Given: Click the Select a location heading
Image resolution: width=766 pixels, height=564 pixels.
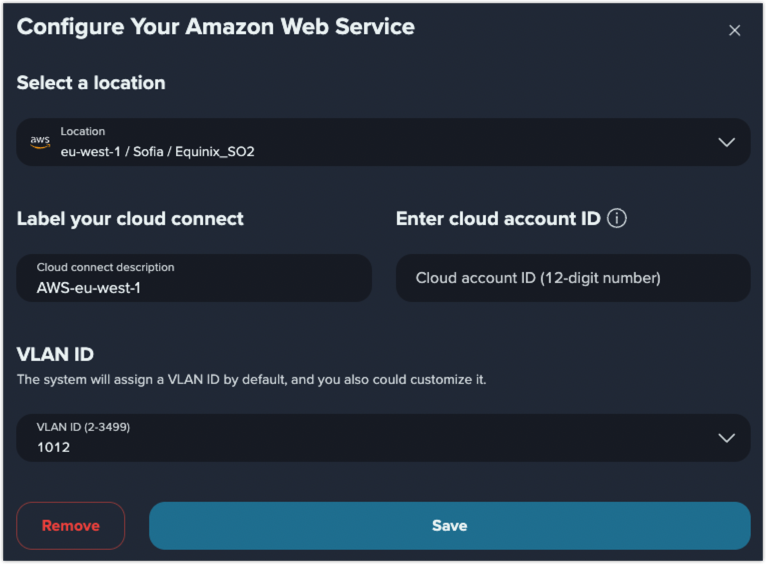Looking at the screenshot, I should 91,83.
